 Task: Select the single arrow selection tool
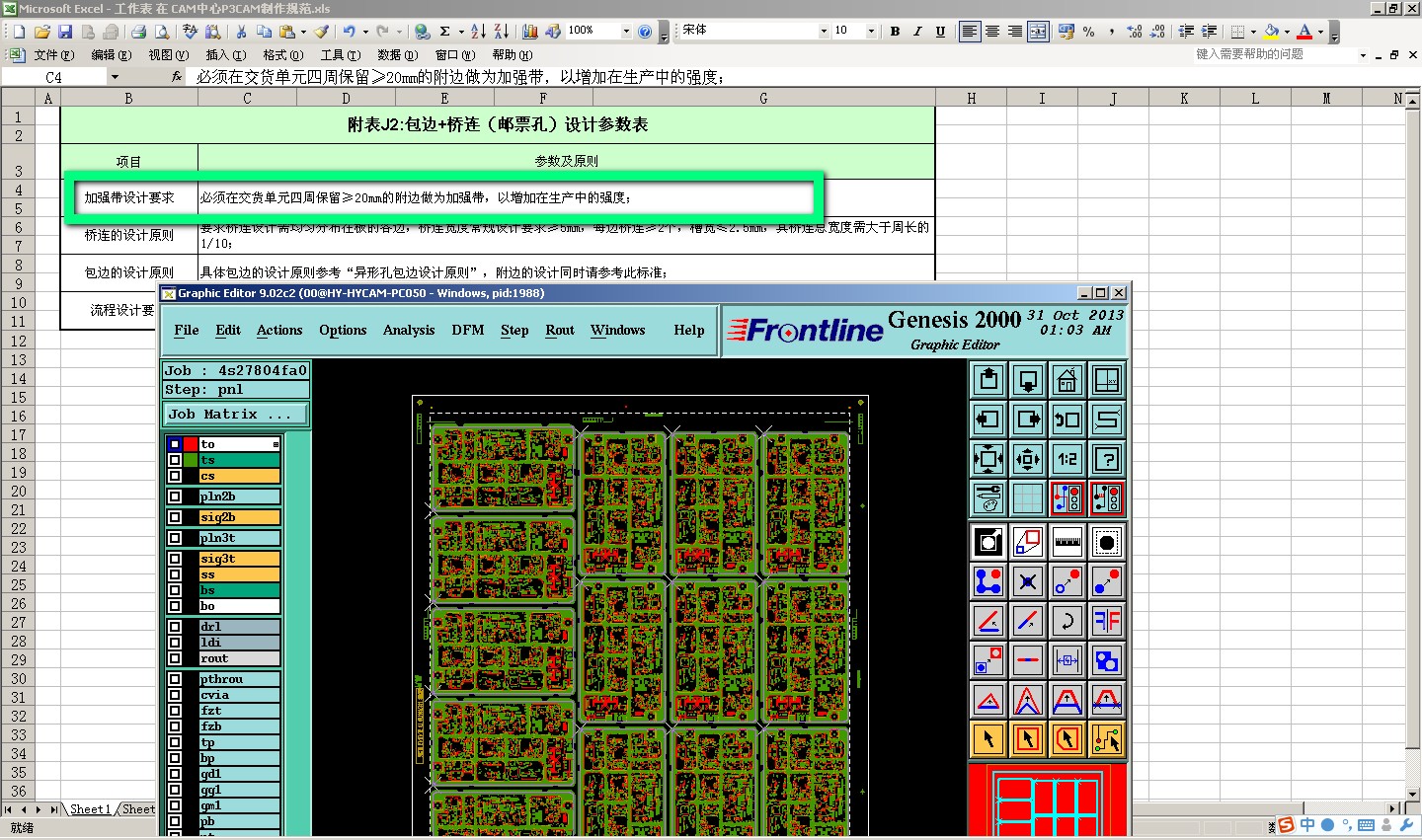[988, 739]
